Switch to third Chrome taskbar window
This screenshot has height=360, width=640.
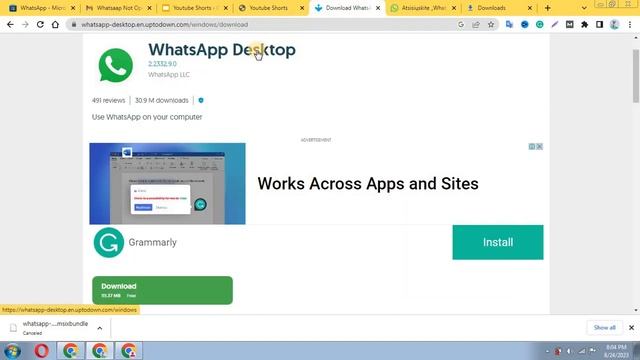(129, 351)
